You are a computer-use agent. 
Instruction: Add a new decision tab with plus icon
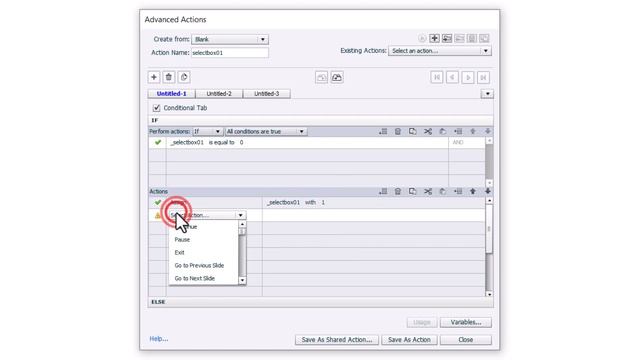point(154,77)
